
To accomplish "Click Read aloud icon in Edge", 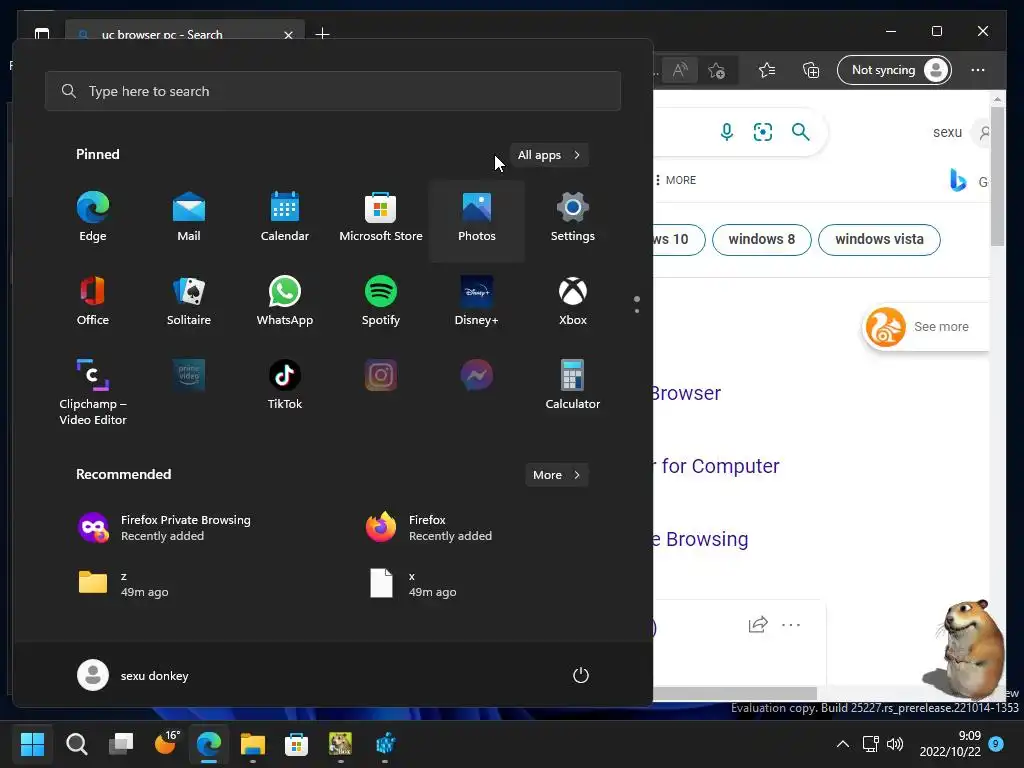I will pos(680,70).
